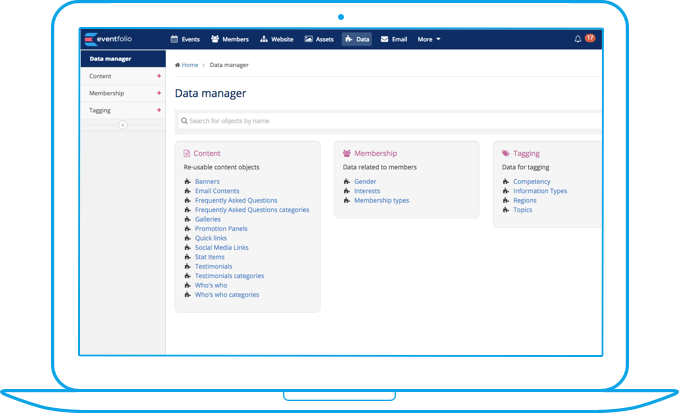Expand the Tagging sidebar section
679x413 pixels.
tap(159, 110)
